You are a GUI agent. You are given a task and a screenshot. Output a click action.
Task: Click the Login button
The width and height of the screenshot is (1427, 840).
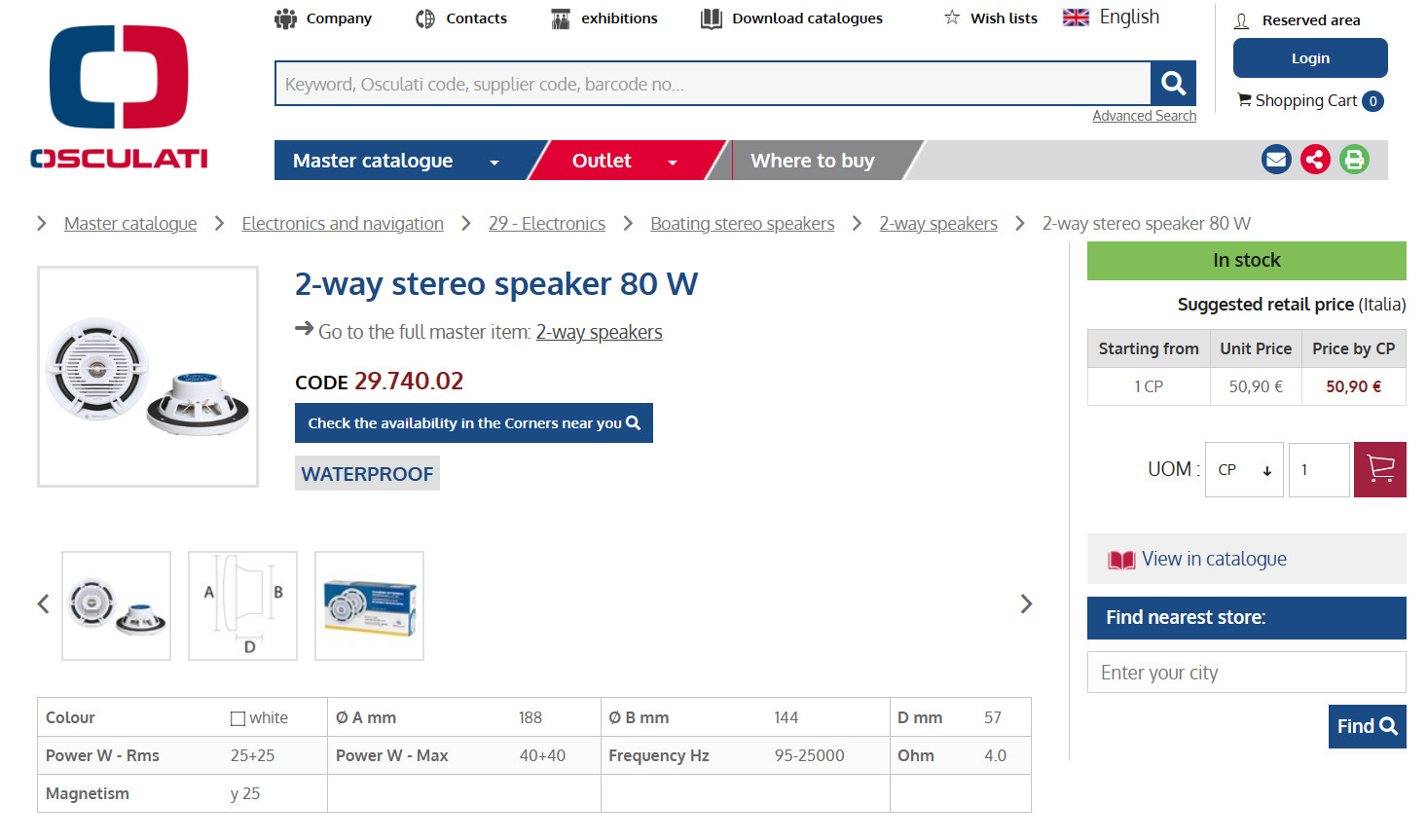pyautogui.click(x=1310, y=58)
